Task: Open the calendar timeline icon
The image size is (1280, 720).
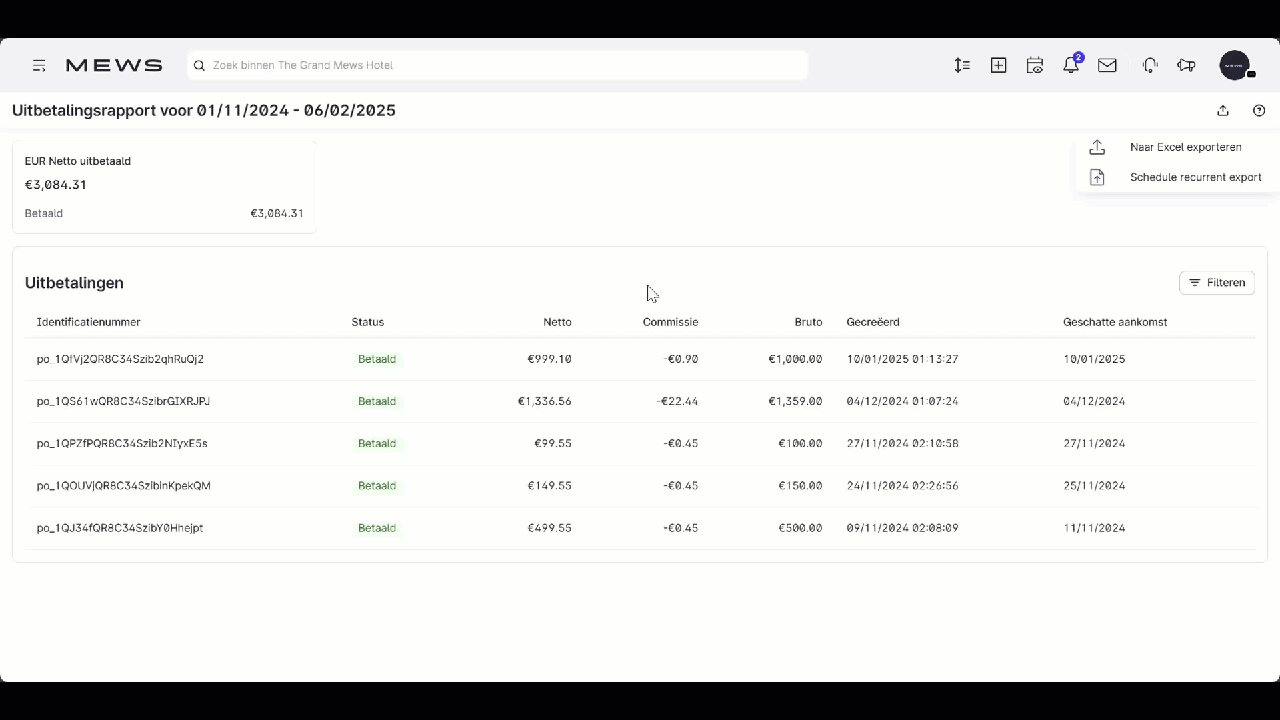Action: point(1035,65)
